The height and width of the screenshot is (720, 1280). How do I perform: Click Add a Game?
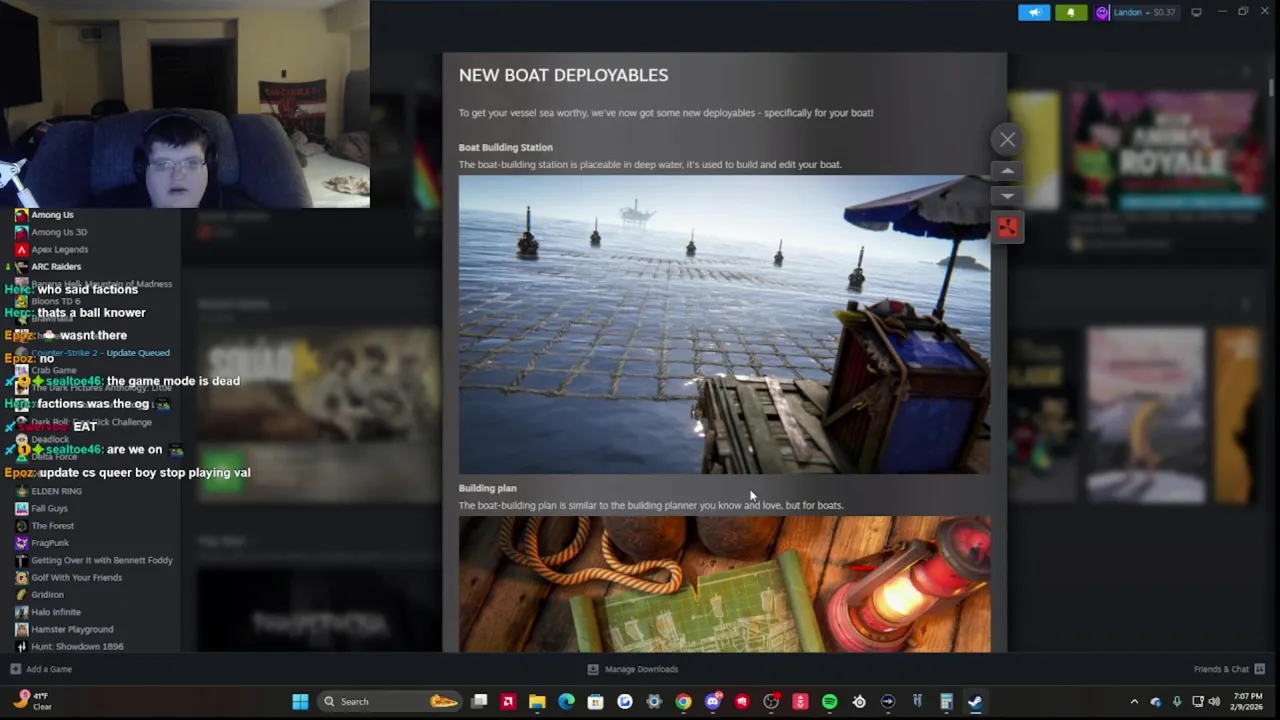(41, 669)
